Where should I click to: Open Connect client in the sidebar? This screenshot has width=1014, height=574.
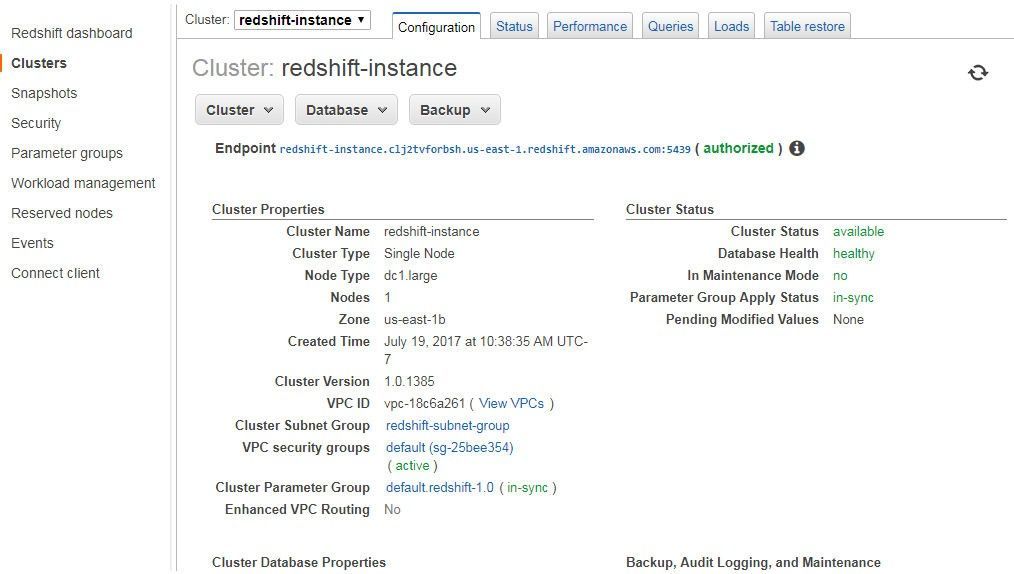(x=55, y=273)
